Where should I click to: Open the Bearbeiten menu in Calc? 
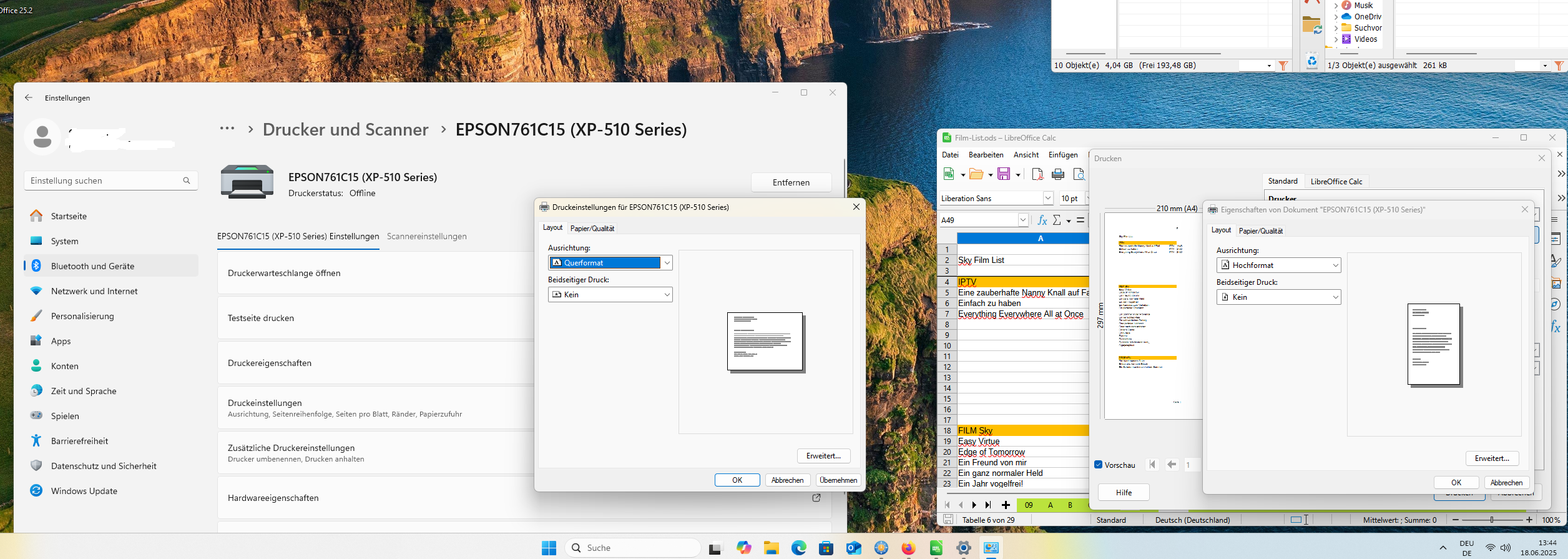pos(986,155)
